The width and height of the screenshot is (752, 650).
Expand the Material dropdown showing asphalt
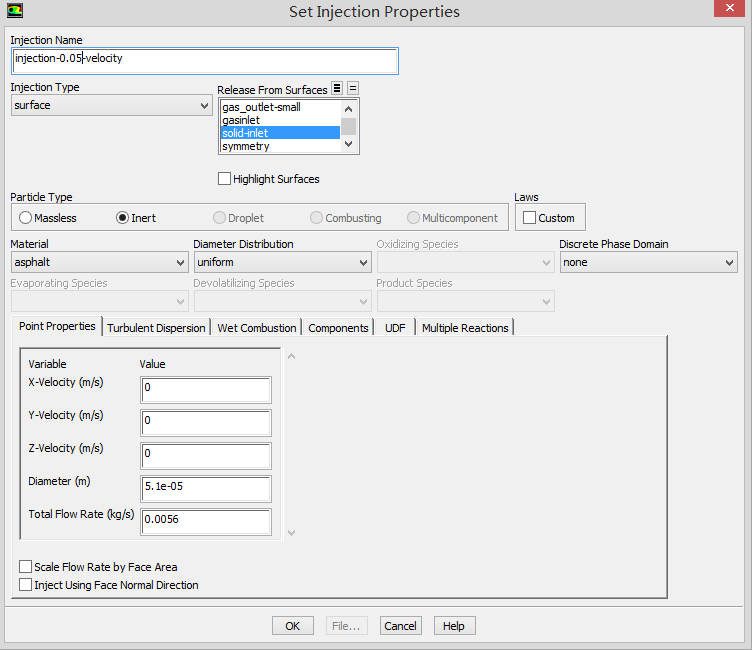click(99, 263)
